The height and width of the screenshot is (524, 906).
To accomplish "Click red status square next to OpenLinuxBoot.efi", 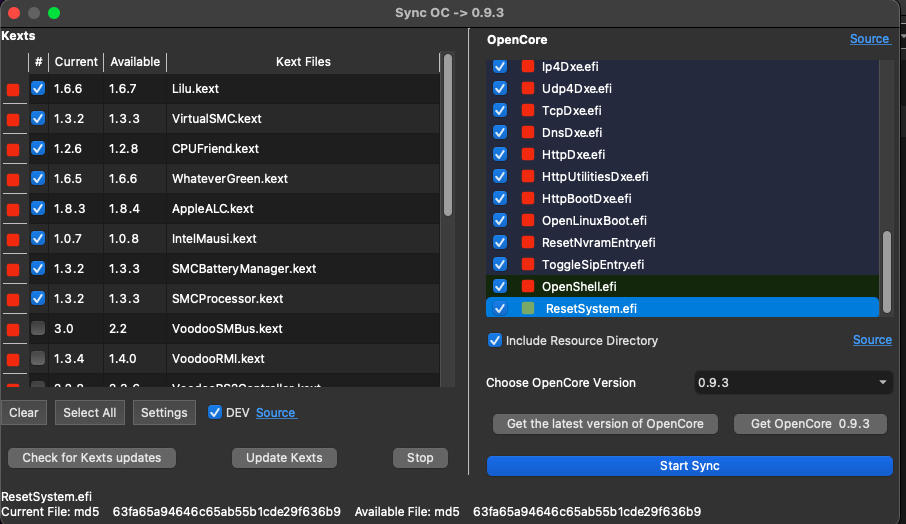I will 528,220.
